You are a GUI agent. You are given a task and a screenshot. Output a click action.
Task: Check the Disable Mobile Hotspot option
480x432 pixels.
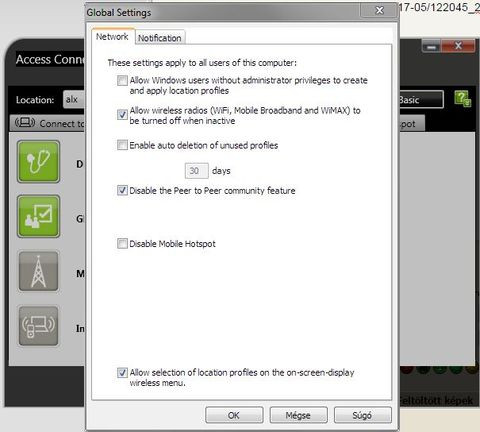(122, 243)
